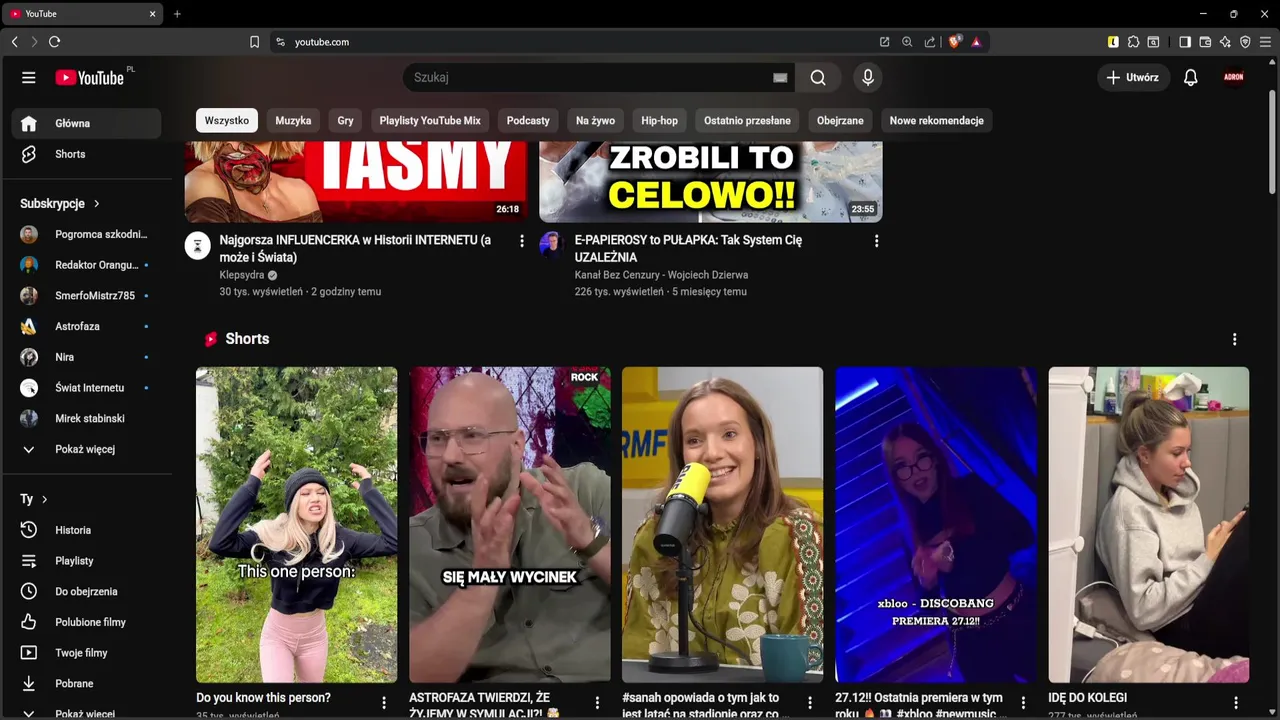Viewport: 1280px width, 720px height.
Task: Open Pogromca szkodników subscription
Action: point(86,234)
